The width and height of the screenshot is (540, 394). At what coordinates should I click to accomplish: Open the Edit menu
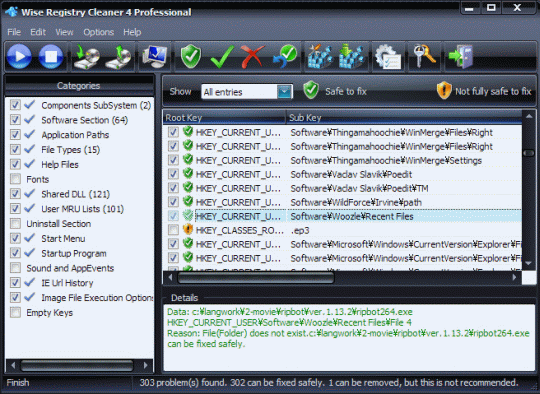[x=38, y=32]
